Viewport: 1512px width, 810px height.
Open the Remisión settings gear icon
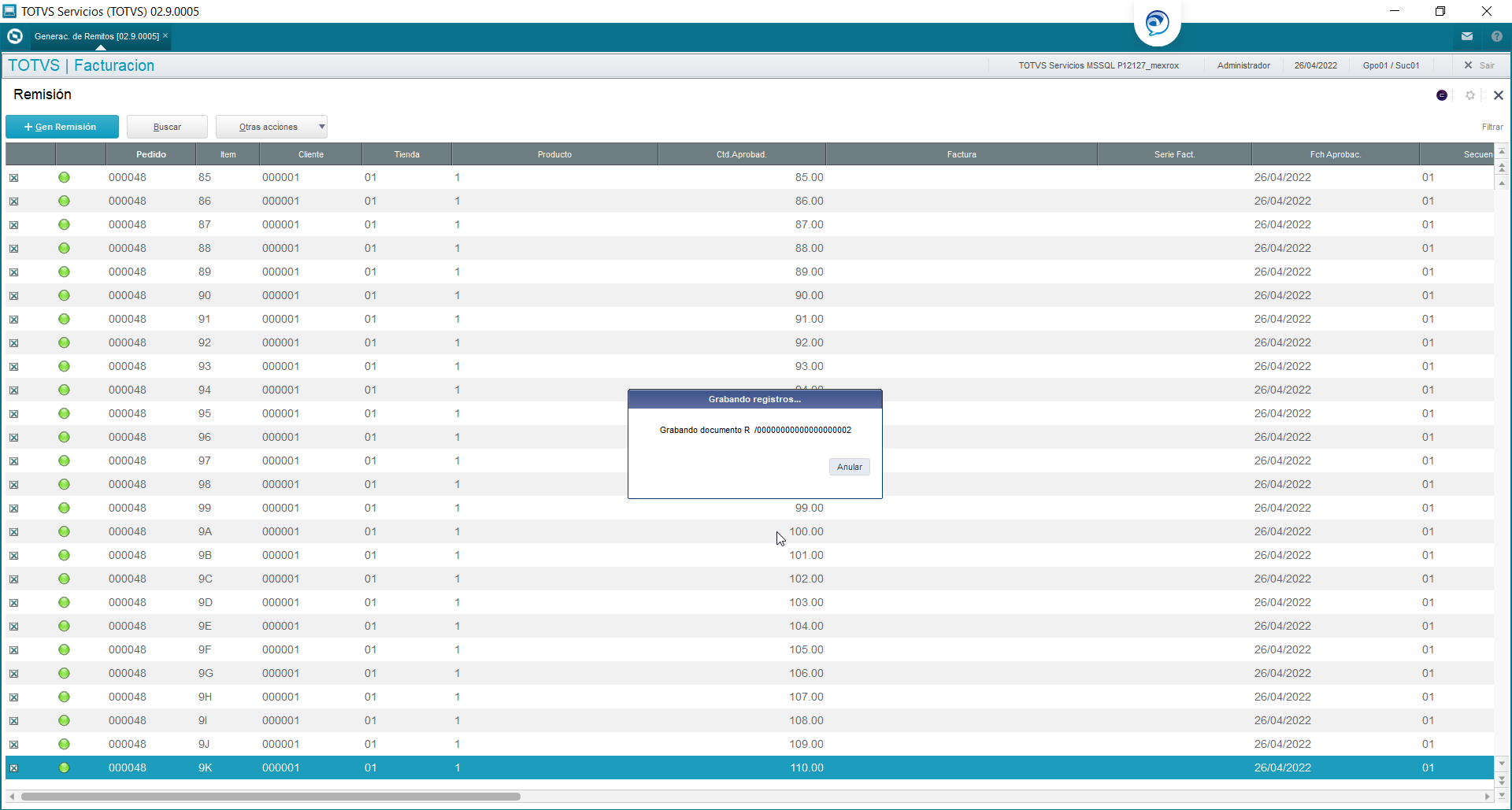pos(1470,95)
